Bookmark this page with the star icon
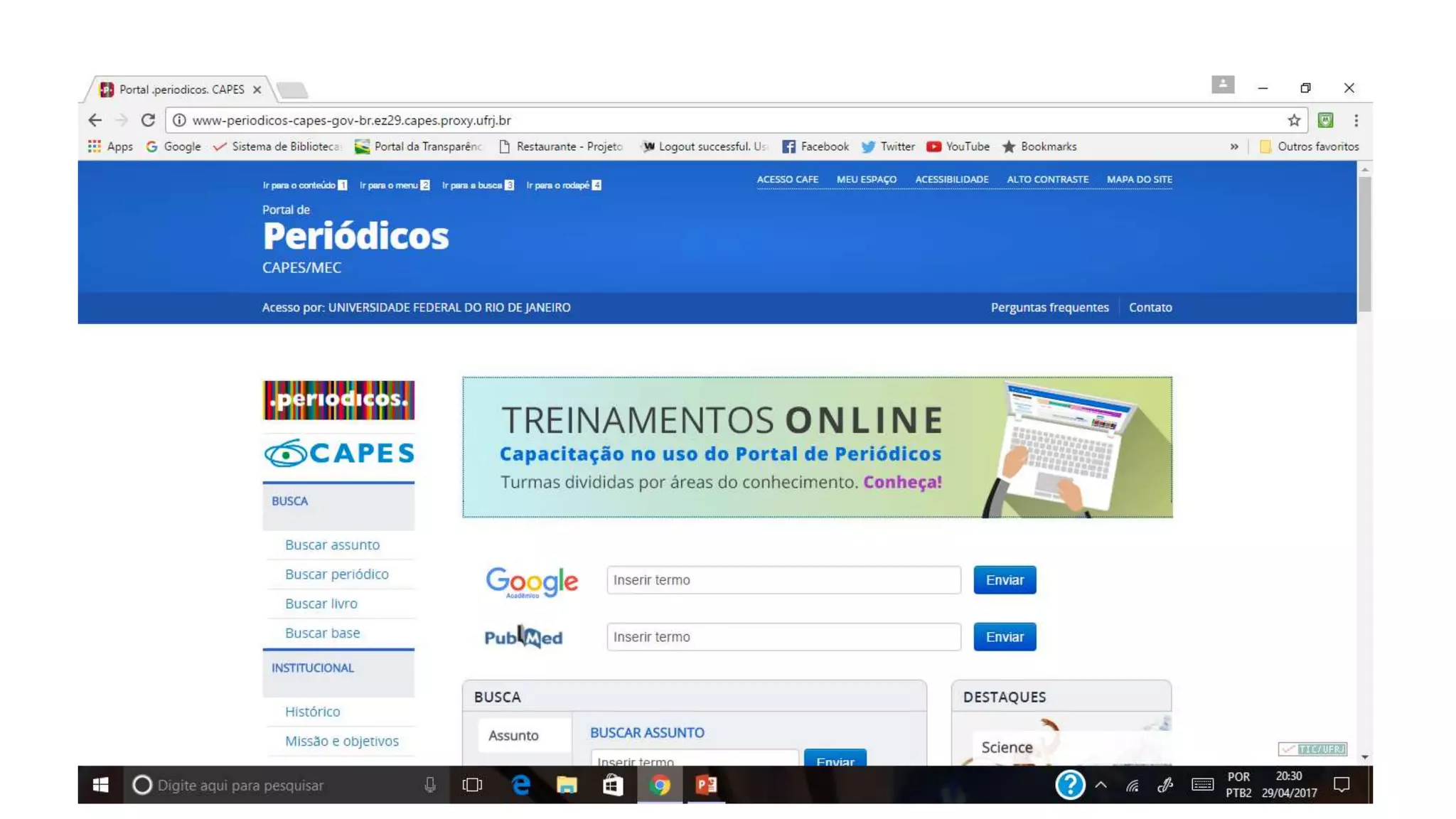The height and width of the screenshot is (819, 1456). point(1293,120)
